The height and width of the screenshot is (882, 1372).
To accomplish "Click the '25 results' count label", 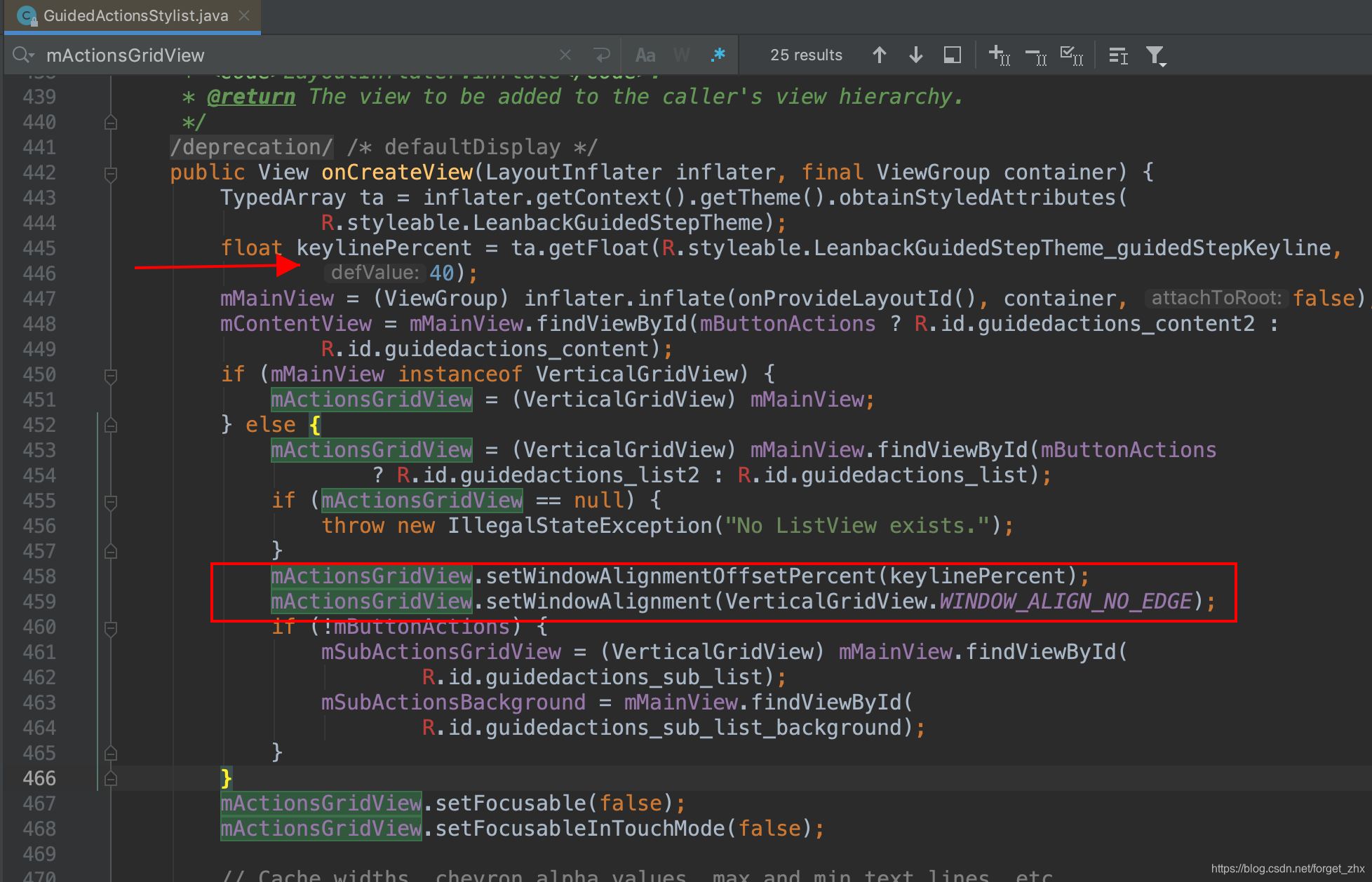I will pos(806,55).
